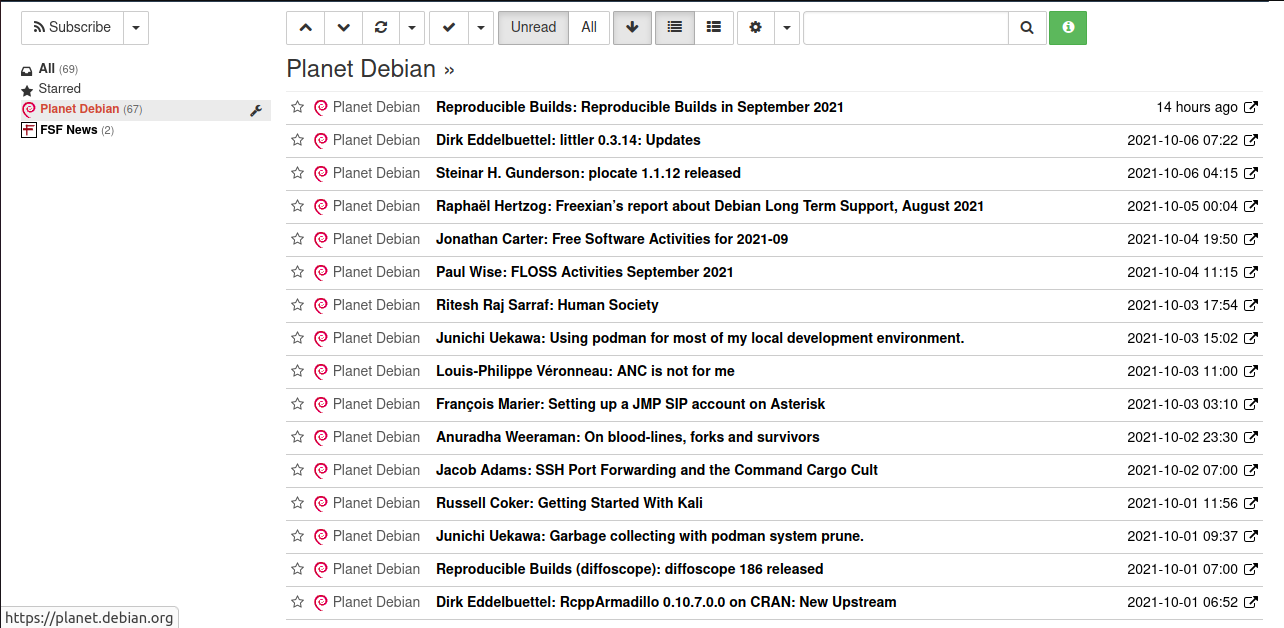Refresh feeds with the reload icon
Screen dimensions: 1284x628
point(381,28)
